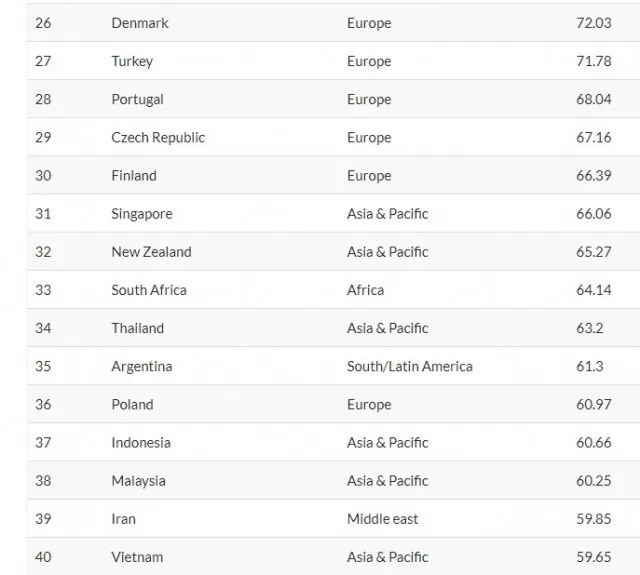Click the score 72.03 value

point(593,23)
